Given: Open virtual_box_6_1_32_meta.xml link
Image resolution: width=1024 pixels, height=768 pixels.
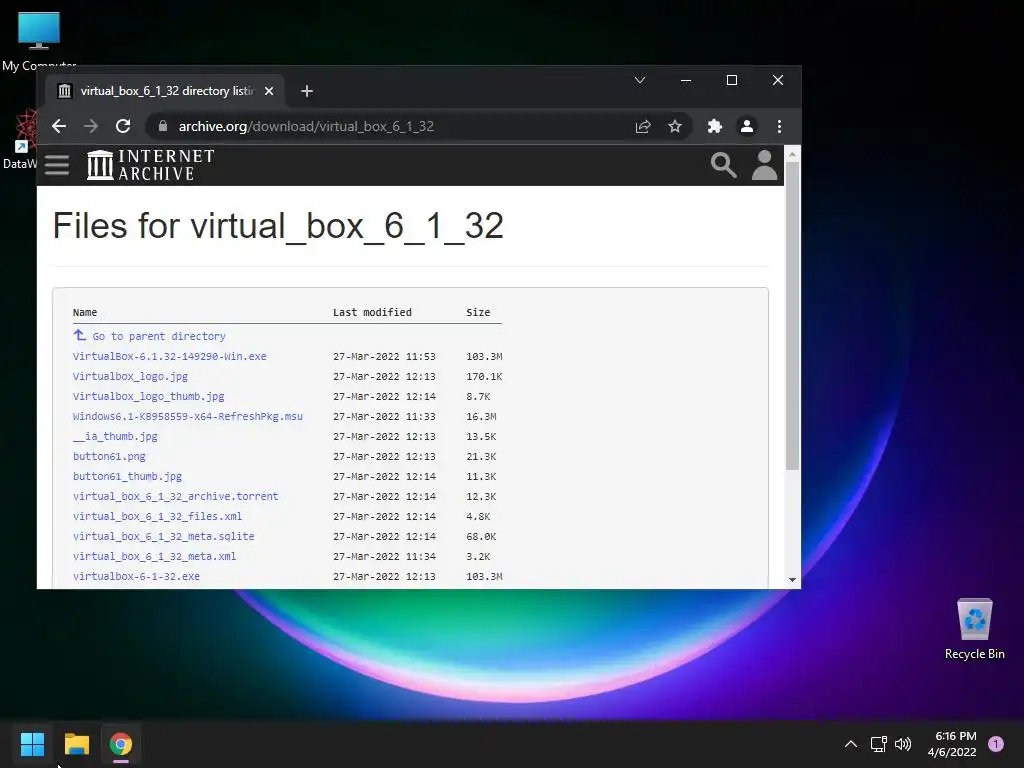Looking at the screenshot, I should coord(155,556).
